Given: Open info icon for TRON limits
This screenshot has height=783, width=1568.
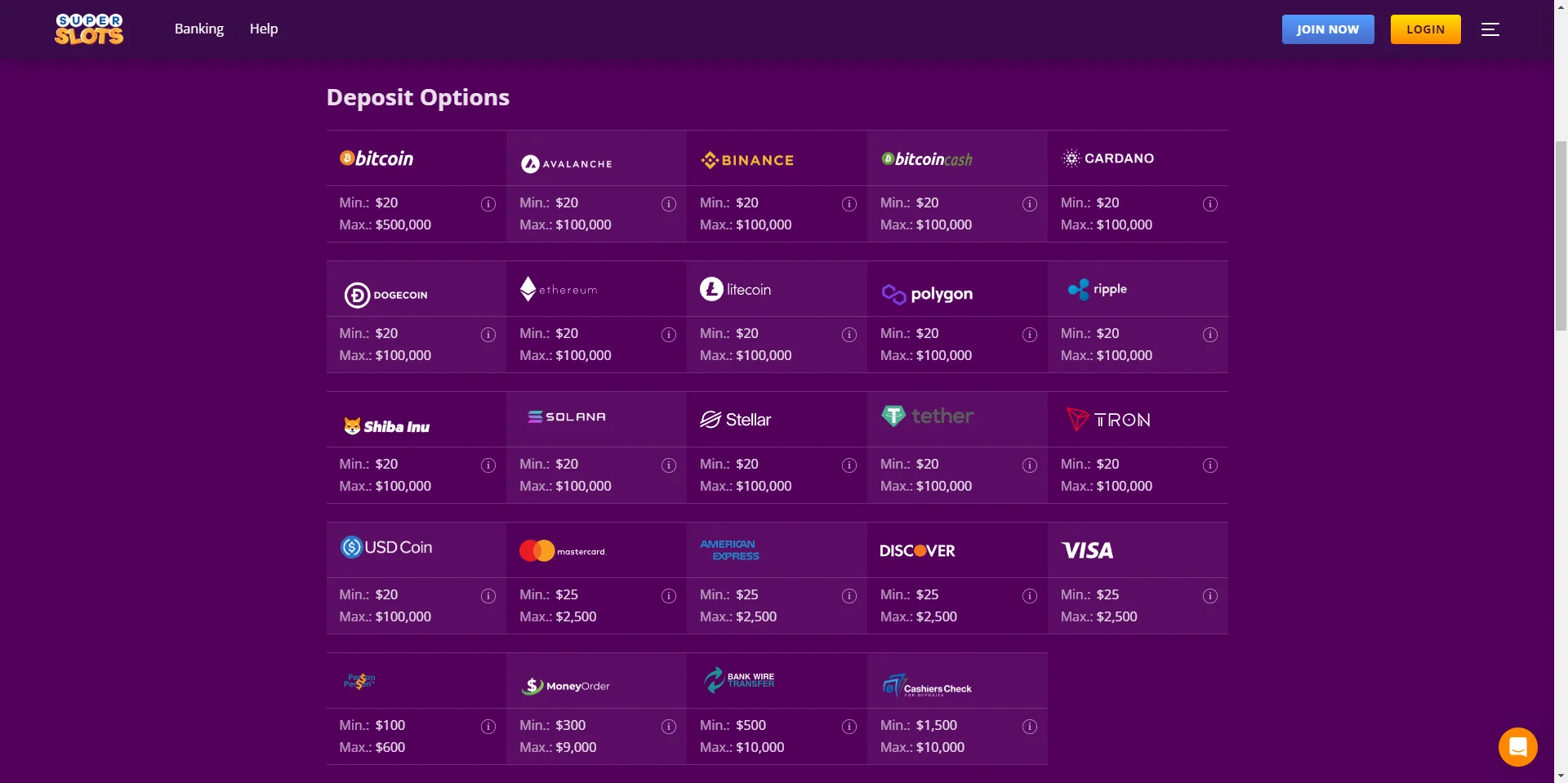Looking at the screenshot, I should 1210,465.
